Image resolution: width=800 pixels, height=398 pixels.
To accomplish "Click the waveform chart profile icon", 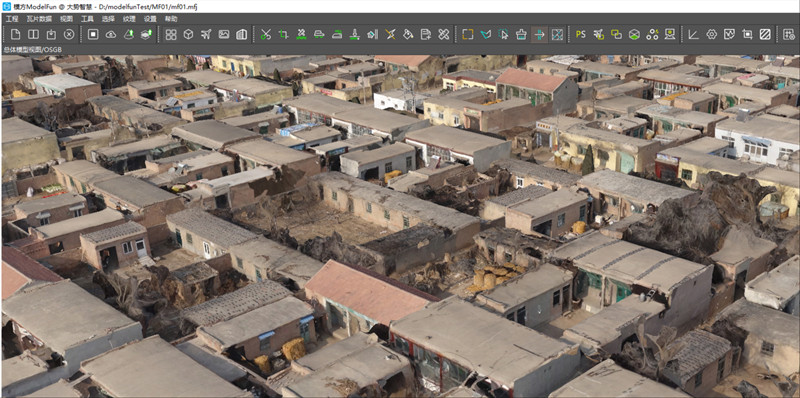I will (x=730, y=34).
